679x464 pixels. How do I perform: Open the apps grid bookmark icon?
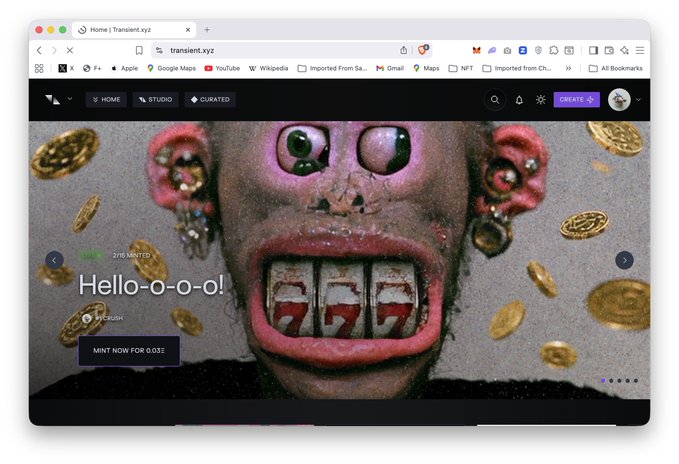pos(39,68)
